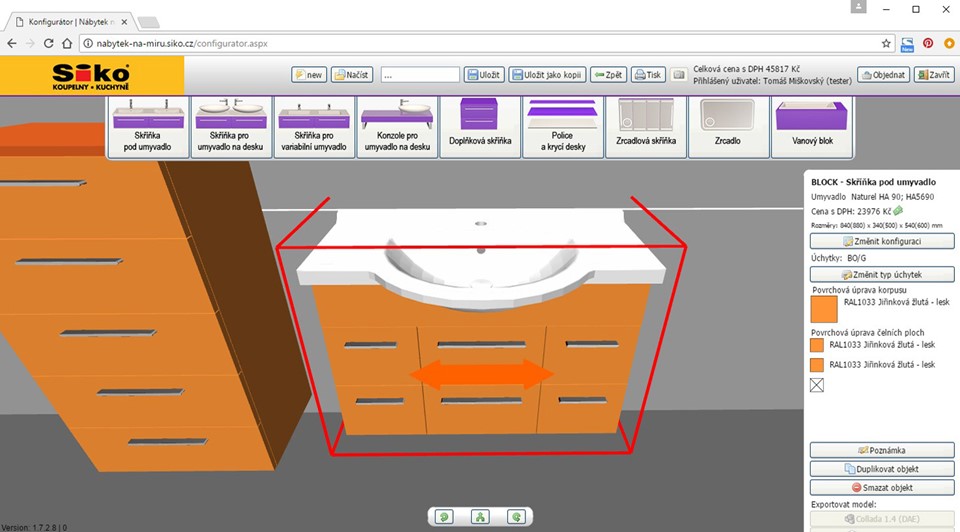Pick the Vanový blok furniture type
The height and width of the screenshot is (532, 960).
(x=811, y=127)
